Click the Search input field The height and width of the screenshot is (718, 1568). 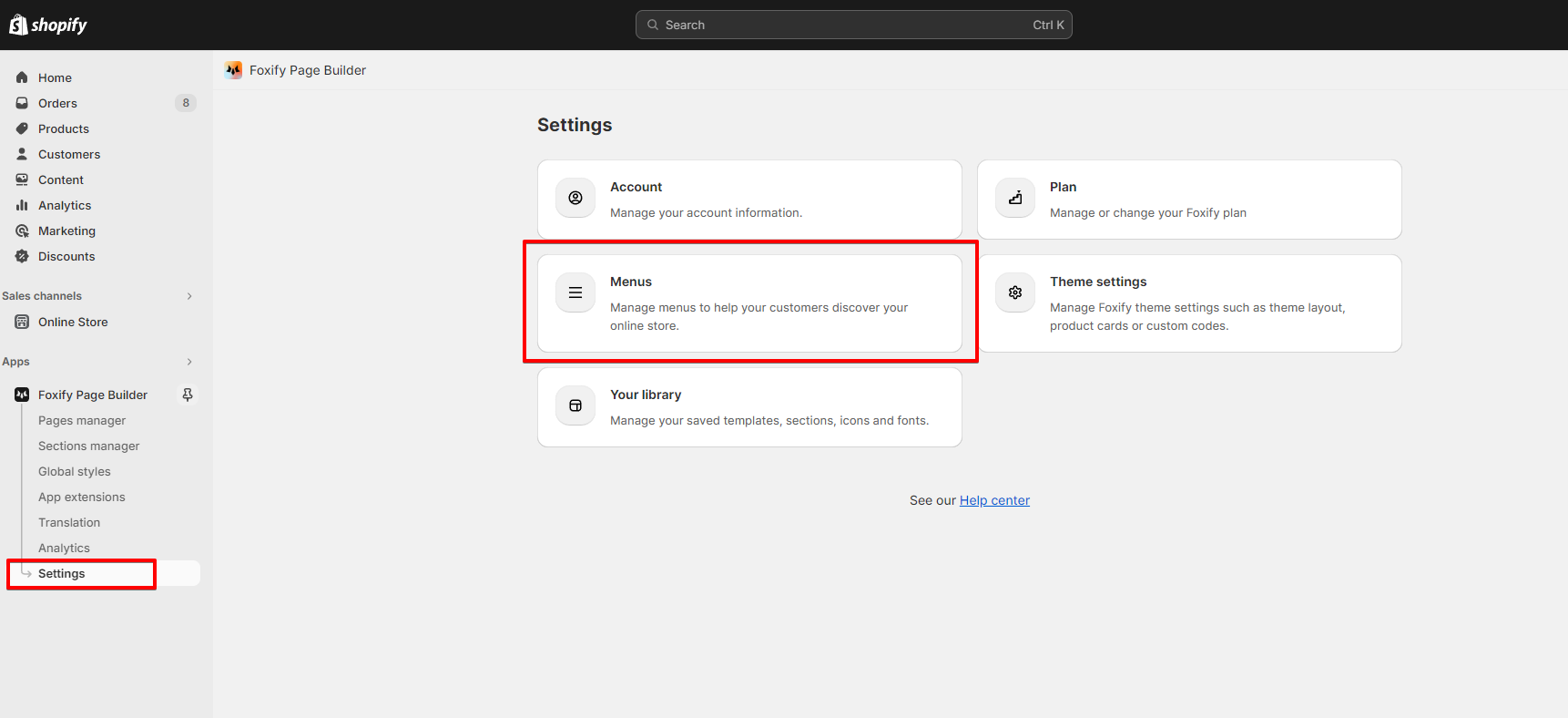pyautogui.click(x=854, y=25)
